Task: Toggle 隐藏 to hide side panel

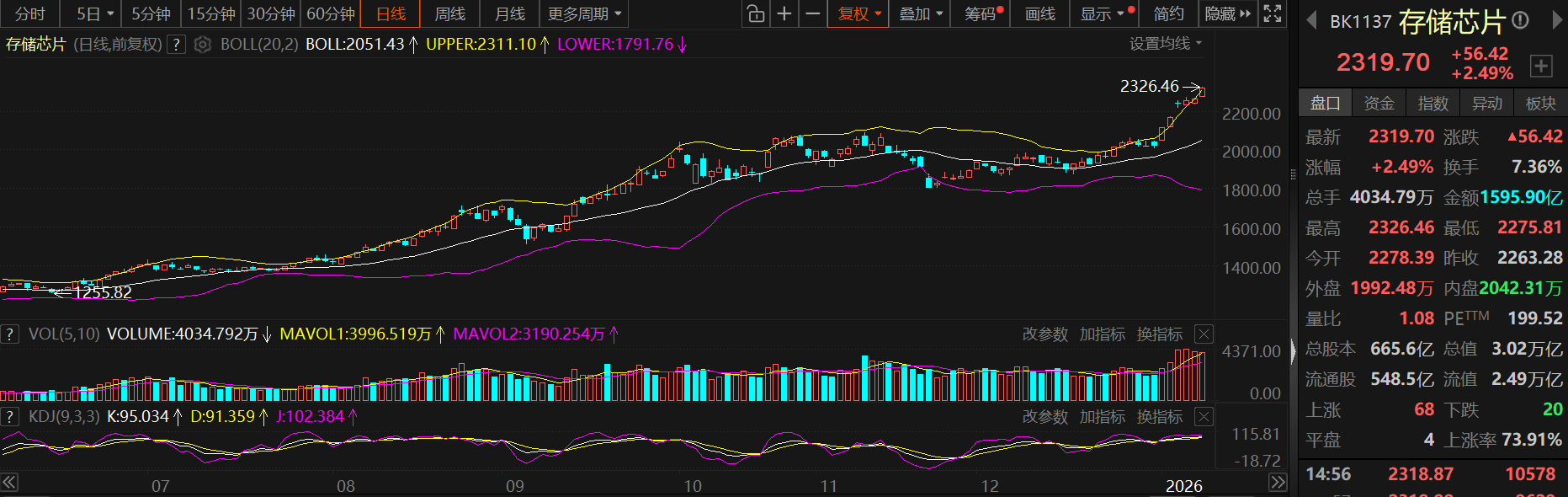Action: pos(1226,13)
